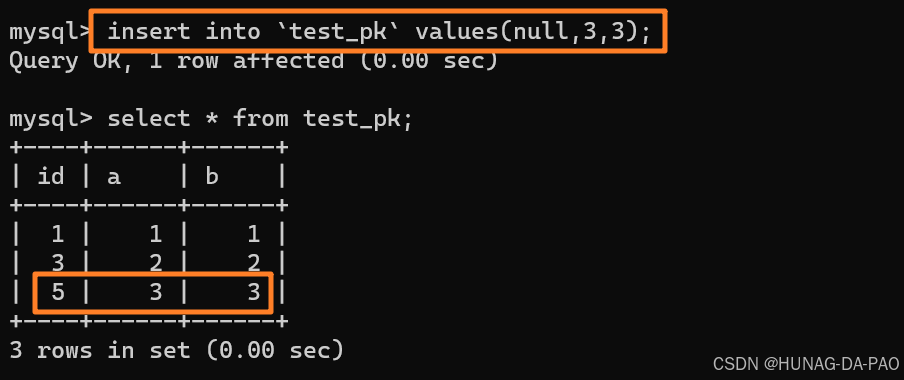
Task: Click the id column header
Action: click(51, 176)
